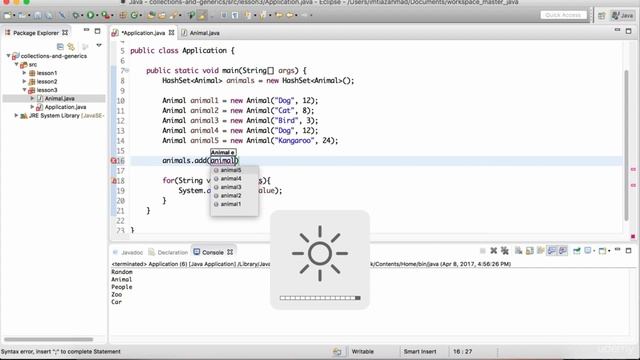640x360 pixels.
Task: Click the New Java Class green C icon
Action: click(x=134, y=15)
